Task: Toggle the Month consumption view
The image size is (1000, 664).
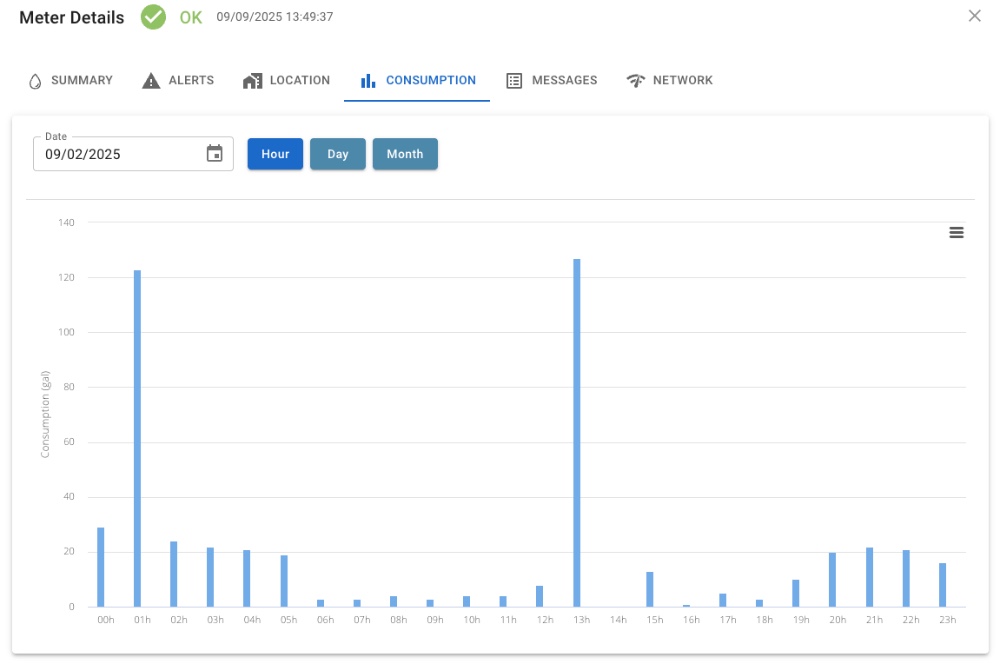Action: pyautogui.click(x=405, y=154)
